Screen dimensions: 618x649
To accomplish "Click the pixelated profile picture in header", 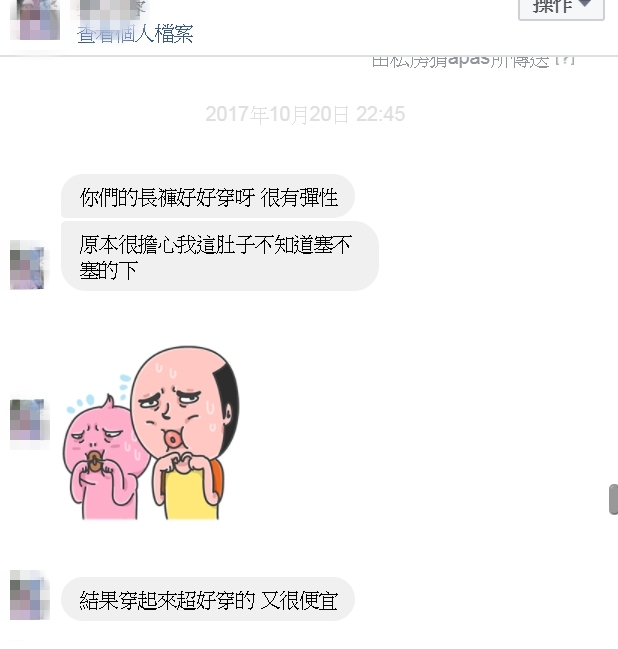I will click(35, 19).
